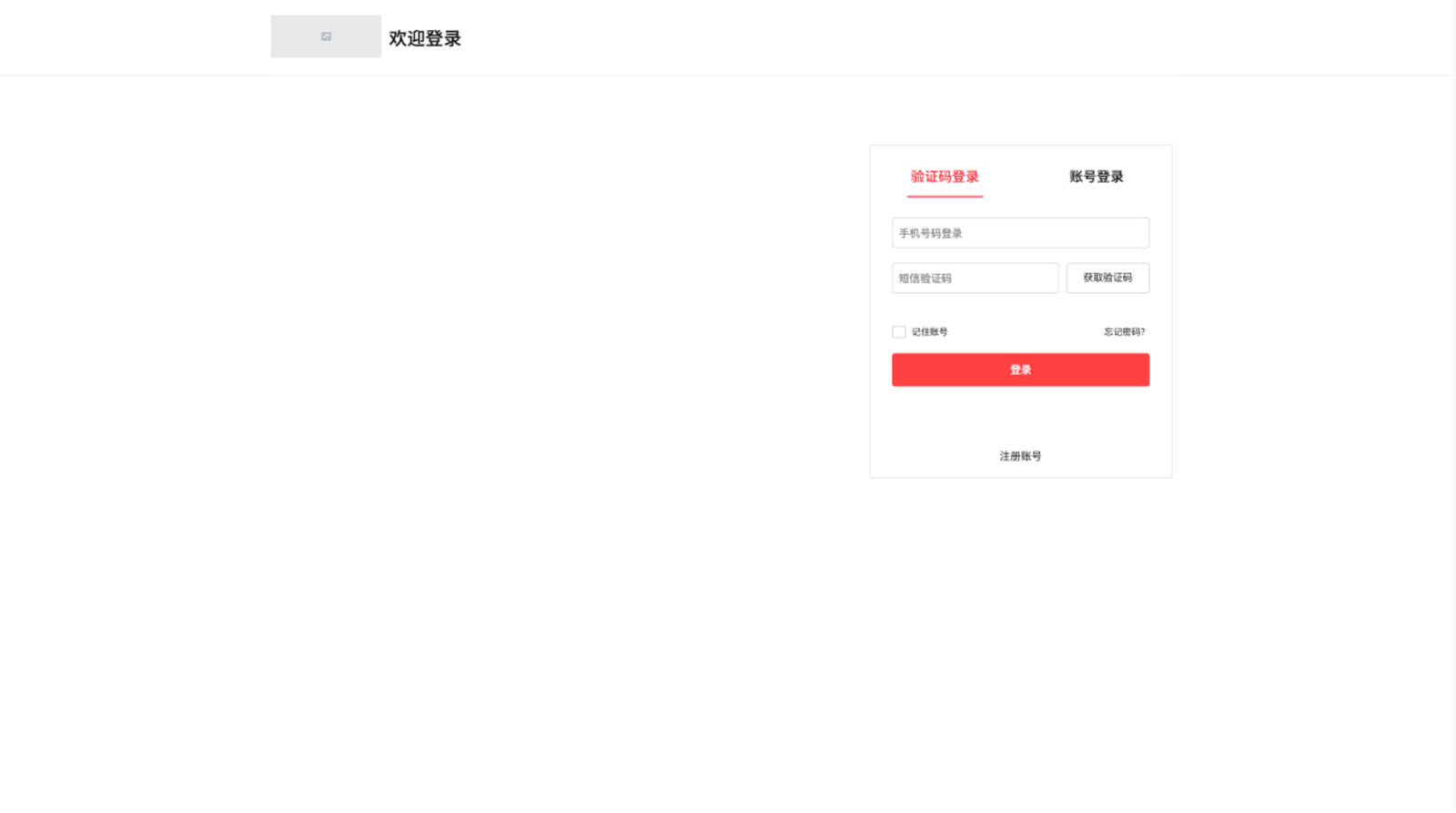This screenshot has width=1456, height=813.
Task: Enable the remember account option
Action: (x=899, y=332)
